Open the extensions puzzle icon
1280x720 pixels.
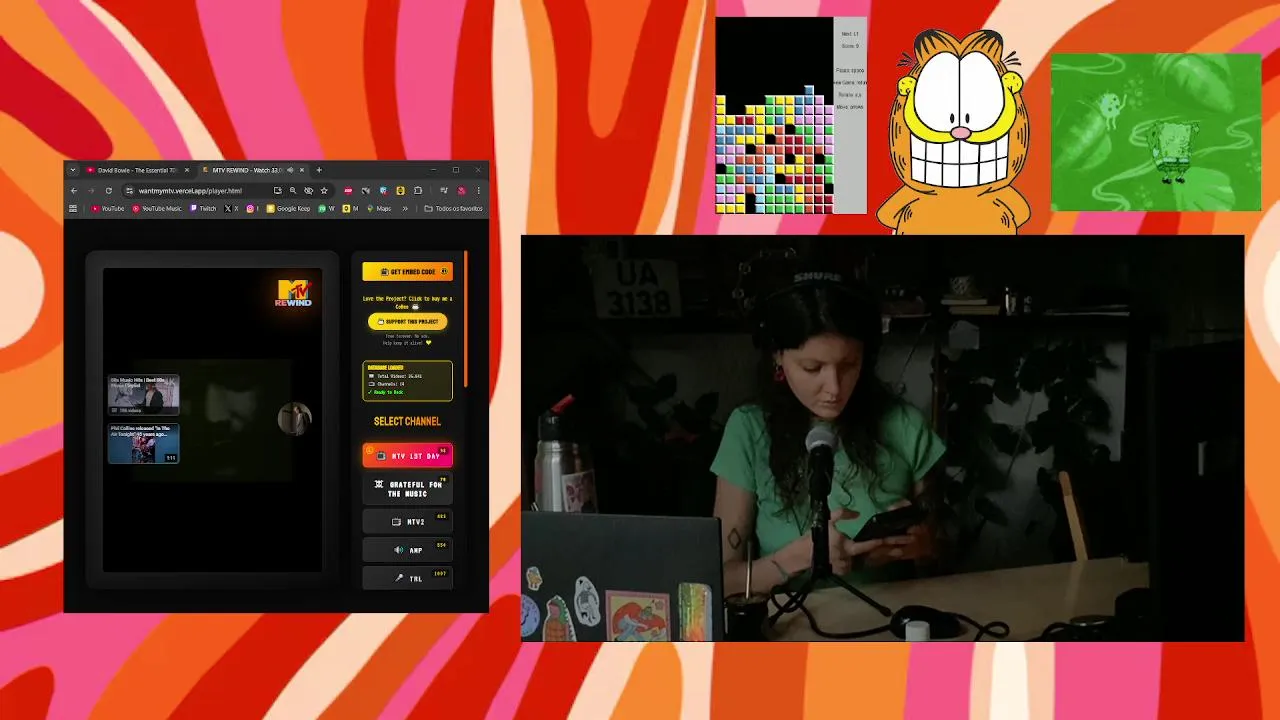click(x=417, y=191)
